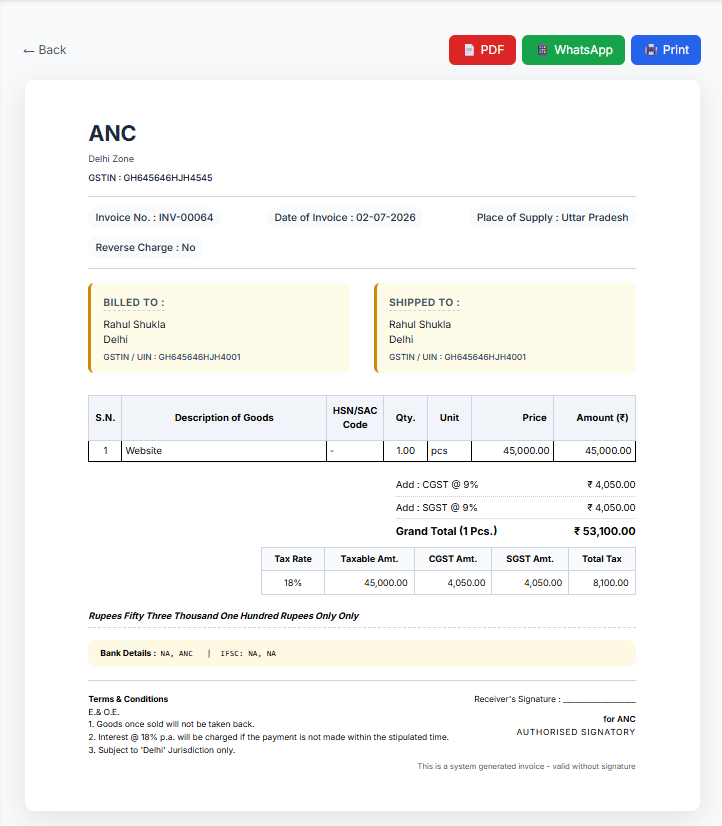The image size is (722, 826).
Task: Click the CGST Amt. column header
Action: coord(453,559)
